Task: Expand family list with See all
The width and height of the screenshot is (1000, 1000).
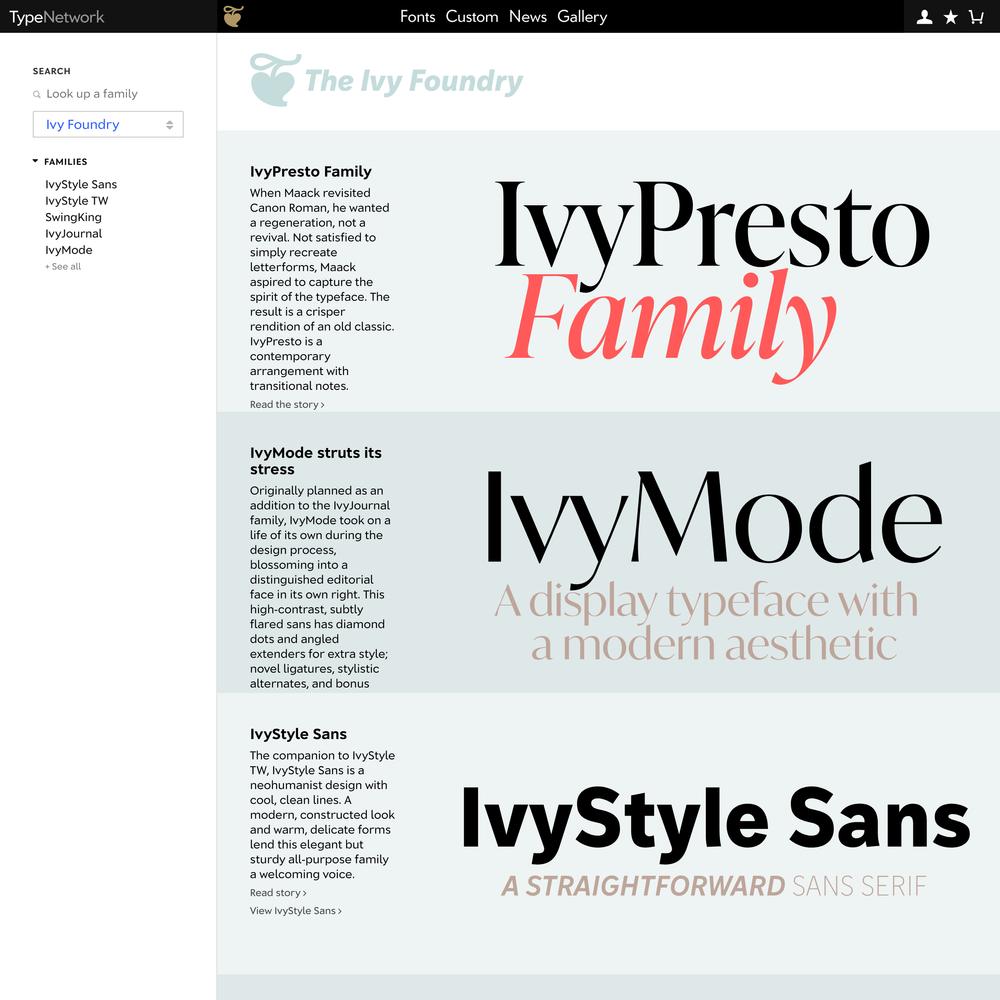Action: (63, 267)
